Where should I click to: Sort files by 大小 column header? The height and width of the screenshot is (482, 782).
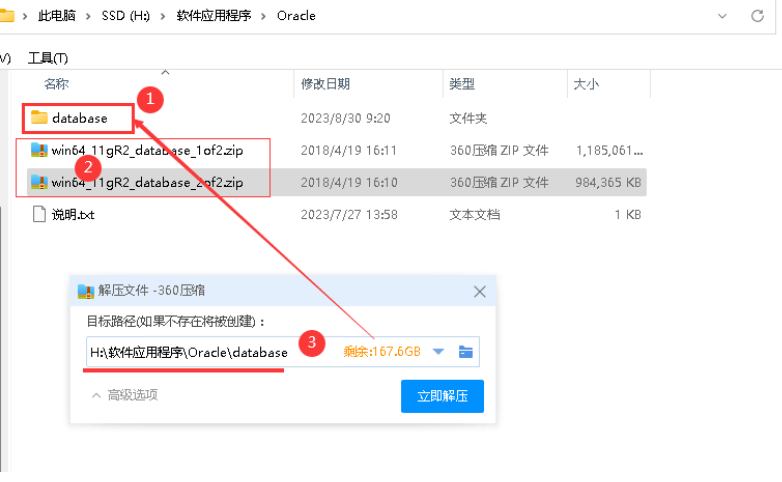point(586,85)
